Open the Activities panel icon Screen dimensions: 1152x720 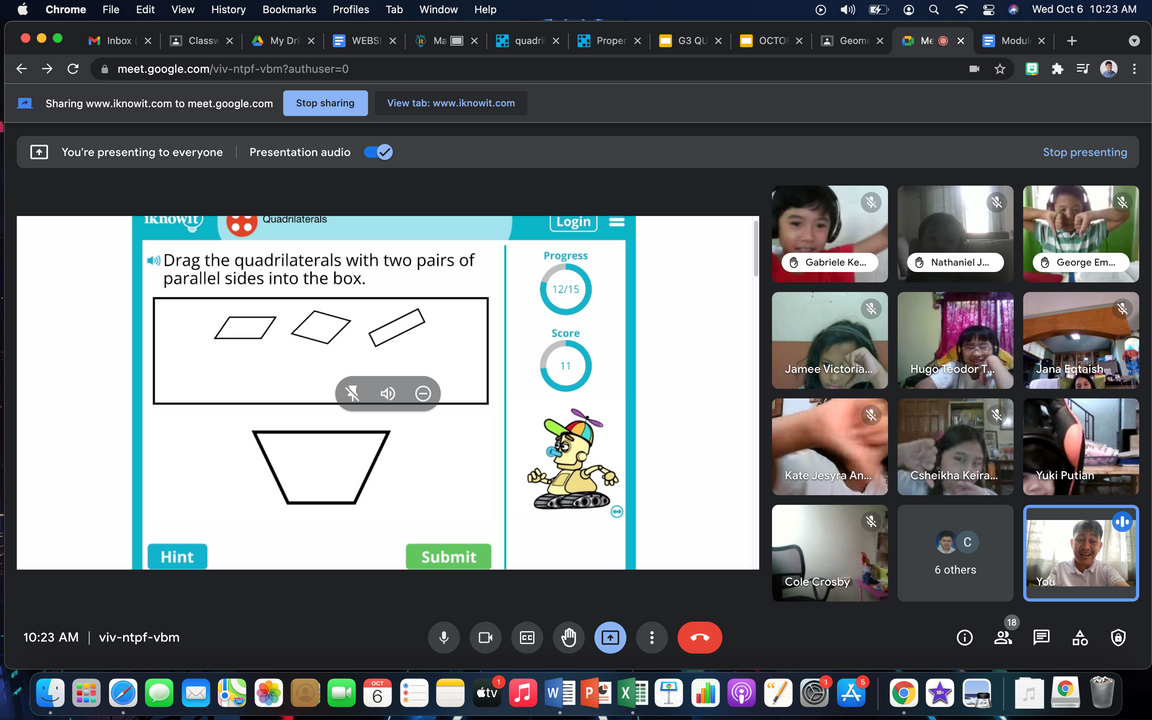(x=1080, y=637)
